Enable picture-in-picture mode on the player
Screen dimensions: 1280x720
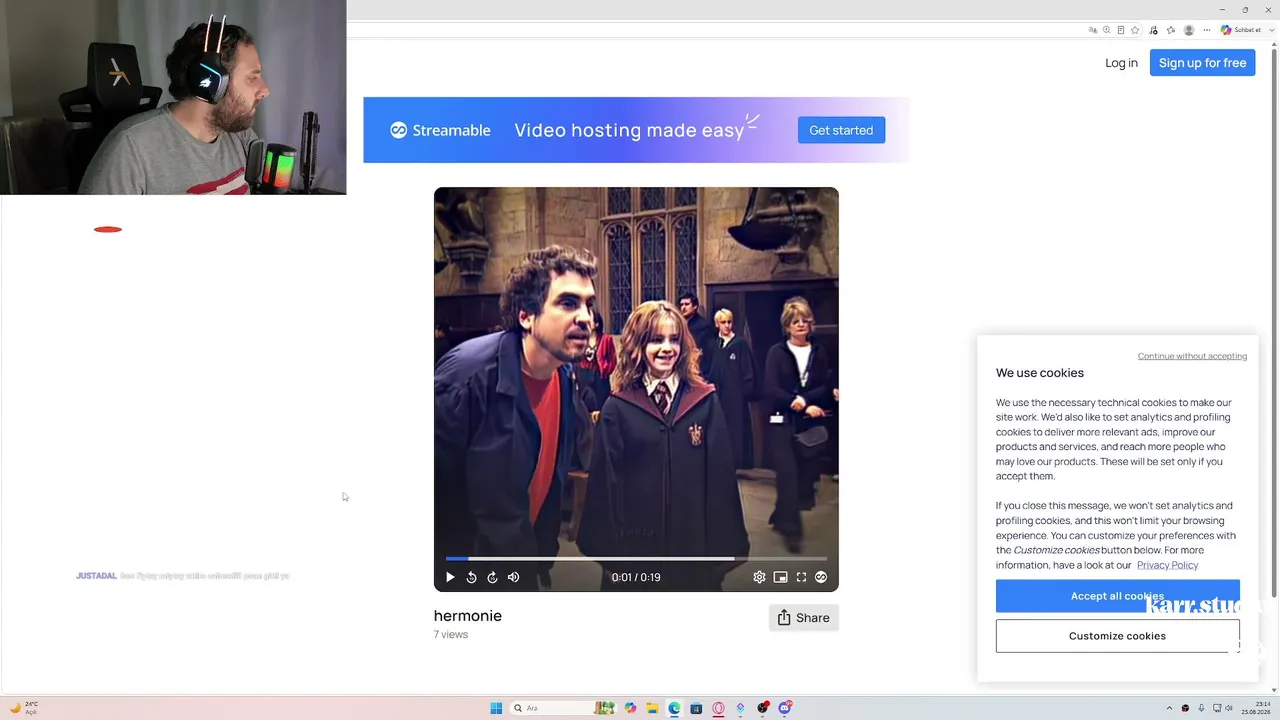pos(780,577)
